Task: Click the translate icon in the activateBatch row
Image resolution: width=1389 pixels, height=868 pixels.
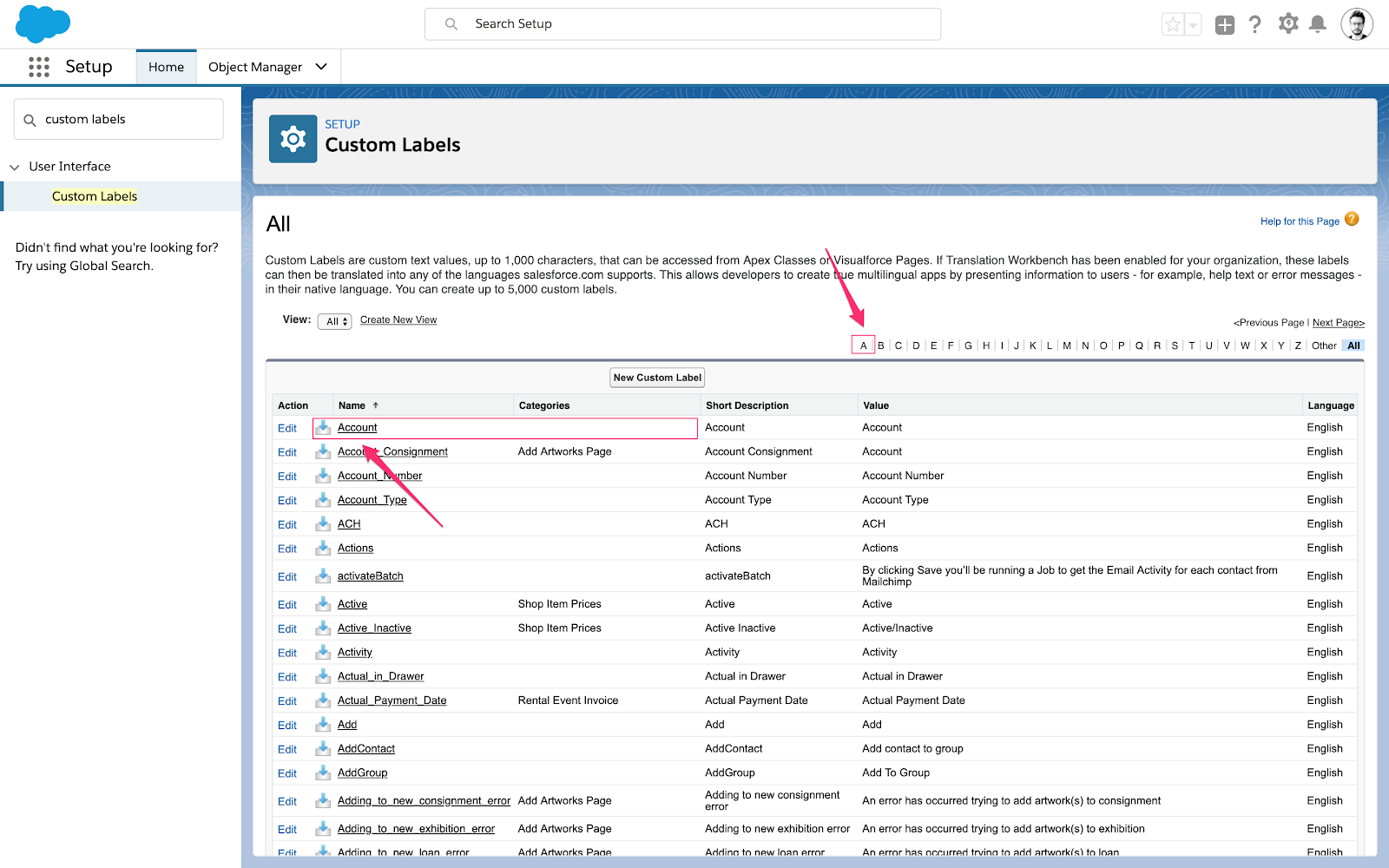Action: [x=323, y=575]
